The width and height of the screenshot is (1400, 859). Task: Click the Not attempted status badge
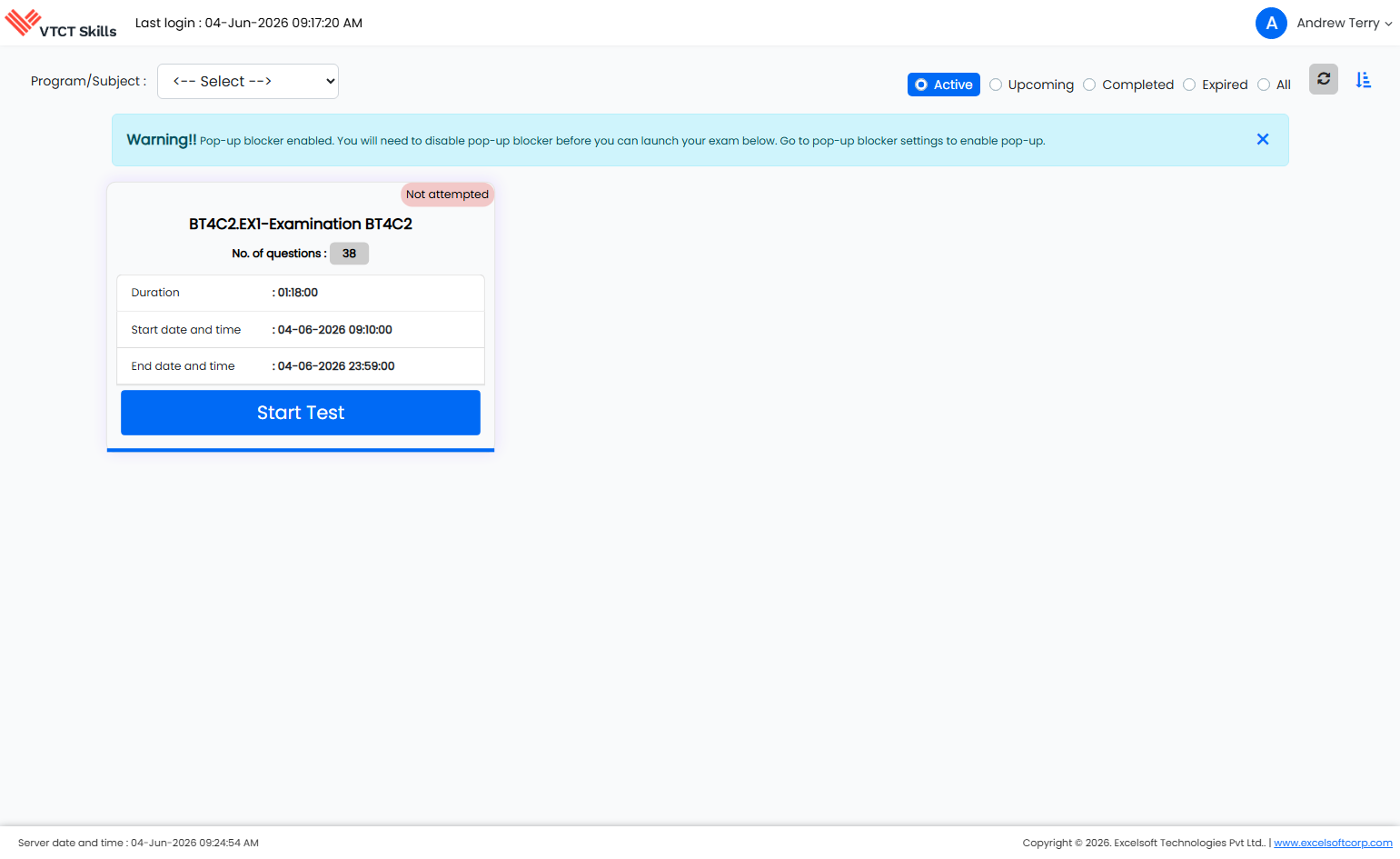[x=447, y=195]
